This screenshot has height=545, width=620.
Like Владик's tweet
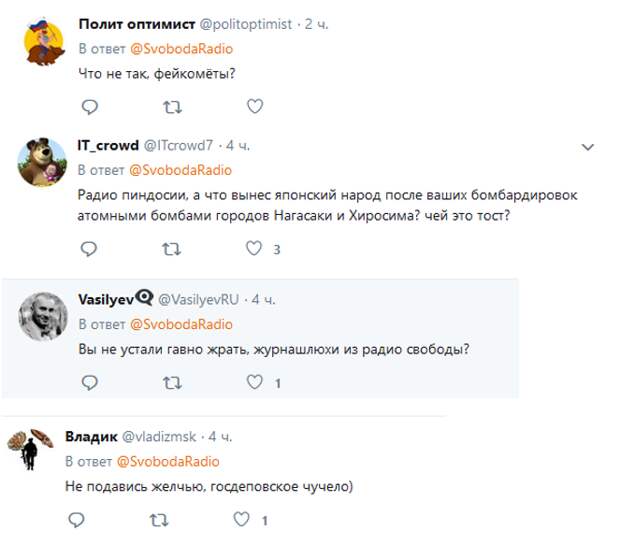(x=242, y=519)
